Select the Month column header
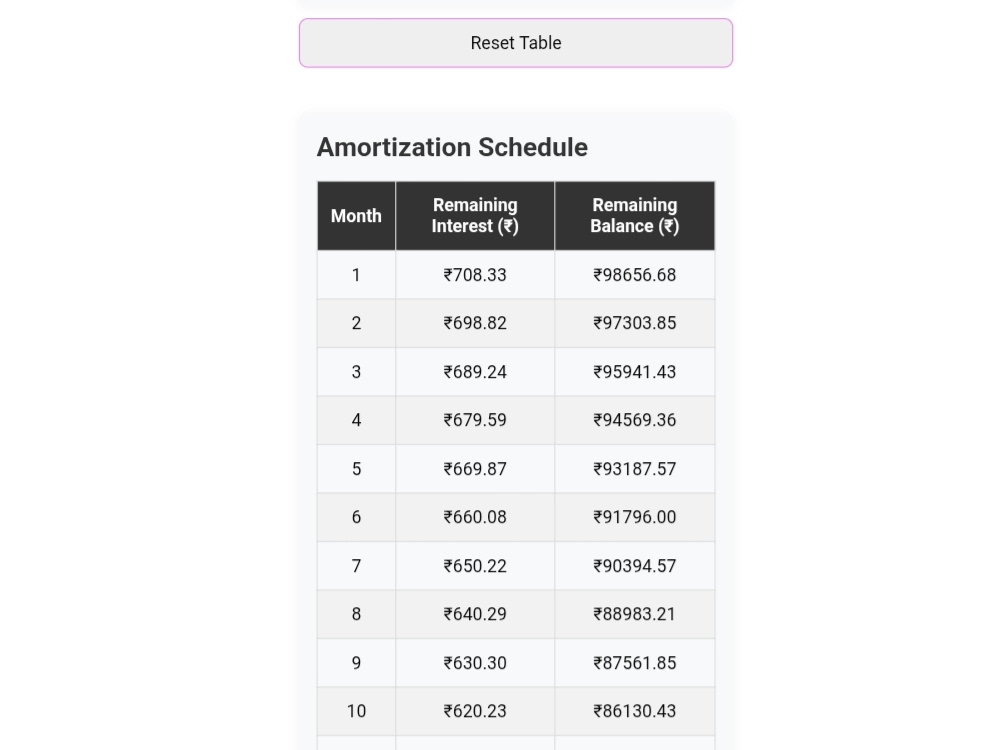Viewport: 1000px width, 750px height. [x=357, y=216]
